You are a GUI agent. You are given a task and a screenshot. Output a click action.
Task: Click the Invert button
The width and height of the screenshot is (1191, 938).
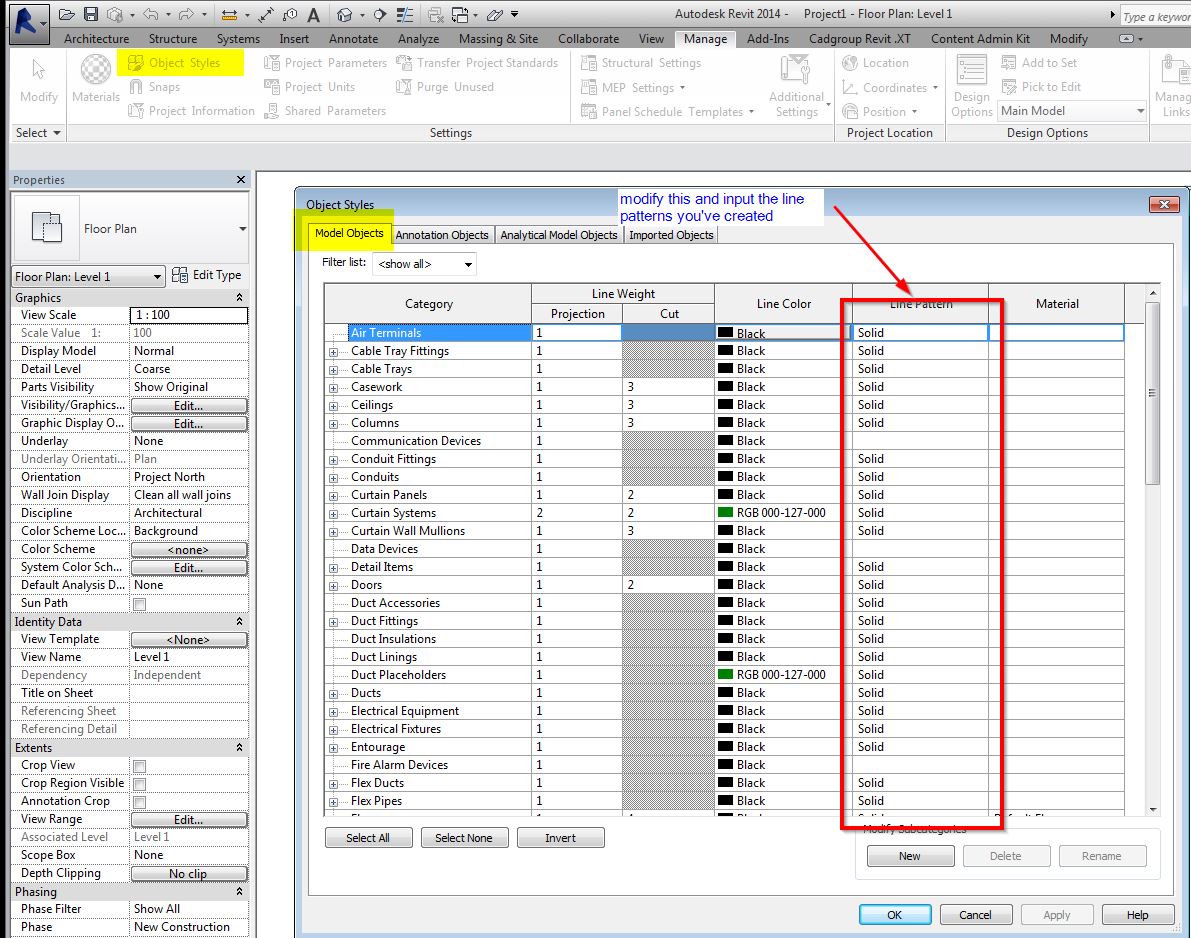click(561, 838)
